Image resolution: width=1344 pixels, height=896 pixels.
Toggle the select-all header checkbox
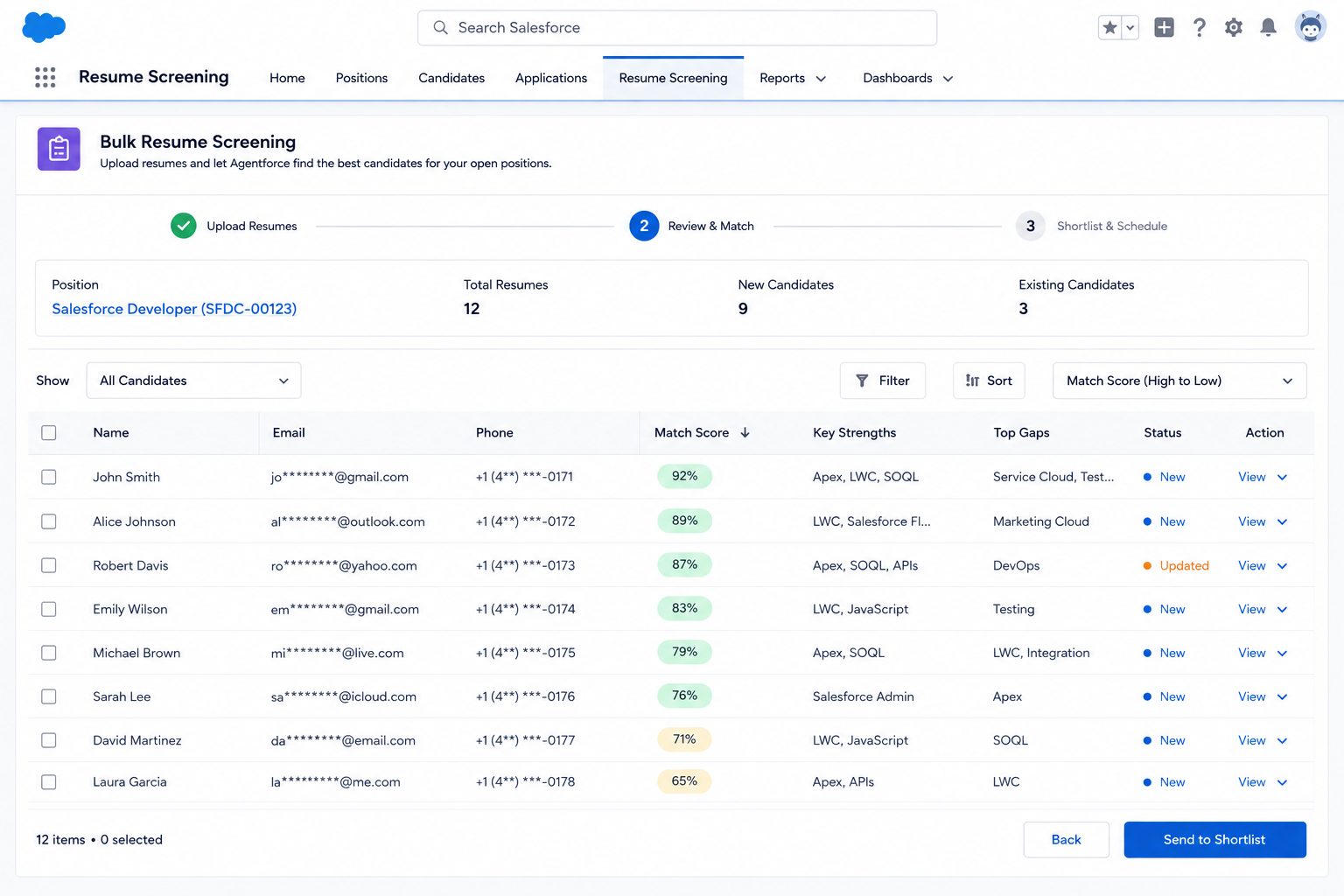tap(49, 432)
